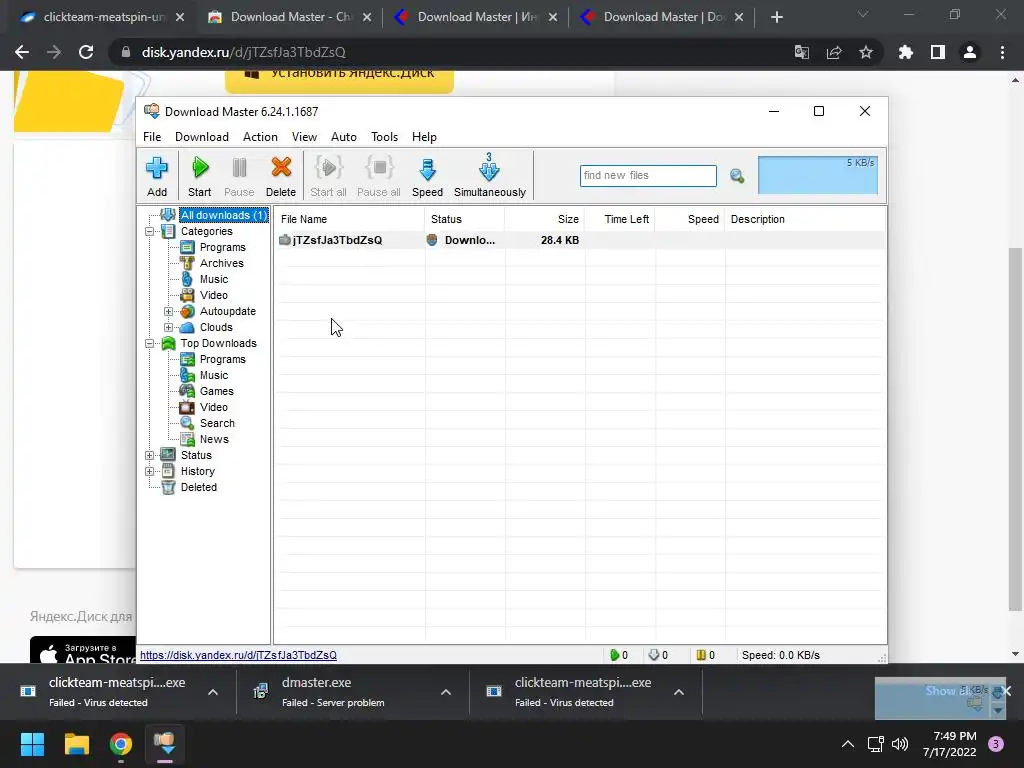Viewport: 1024px width, 768px height.
Task: Click the Pause toolbar icon
Action: [239, 176]
